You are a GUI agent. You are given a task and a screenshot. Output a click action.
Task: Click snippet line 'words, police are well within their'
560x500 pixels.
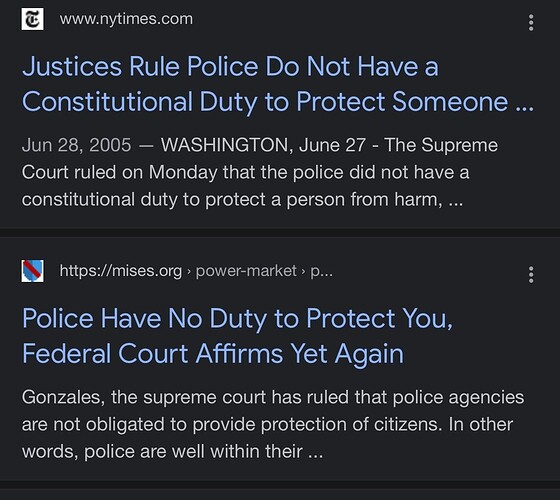[172, 451]
